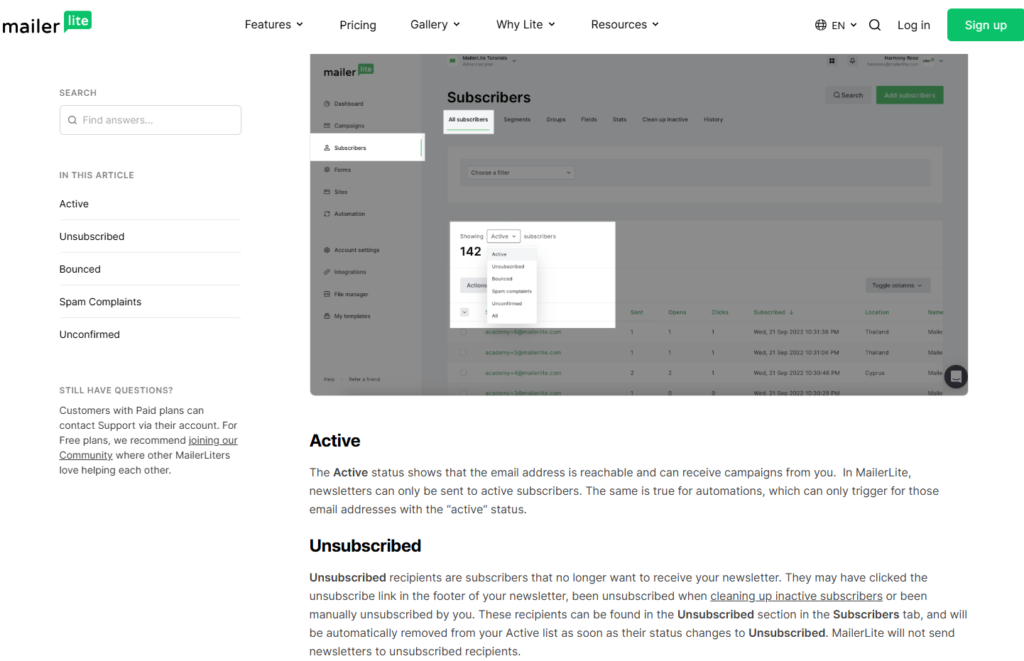Select All in the status dropdown list
This screenshot has height=661, width=1024.
495,316
